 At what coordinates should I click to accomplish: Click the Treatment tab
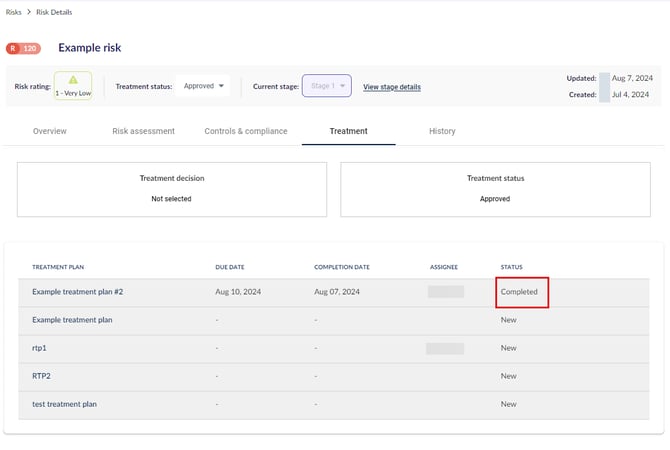coord(348,131)
